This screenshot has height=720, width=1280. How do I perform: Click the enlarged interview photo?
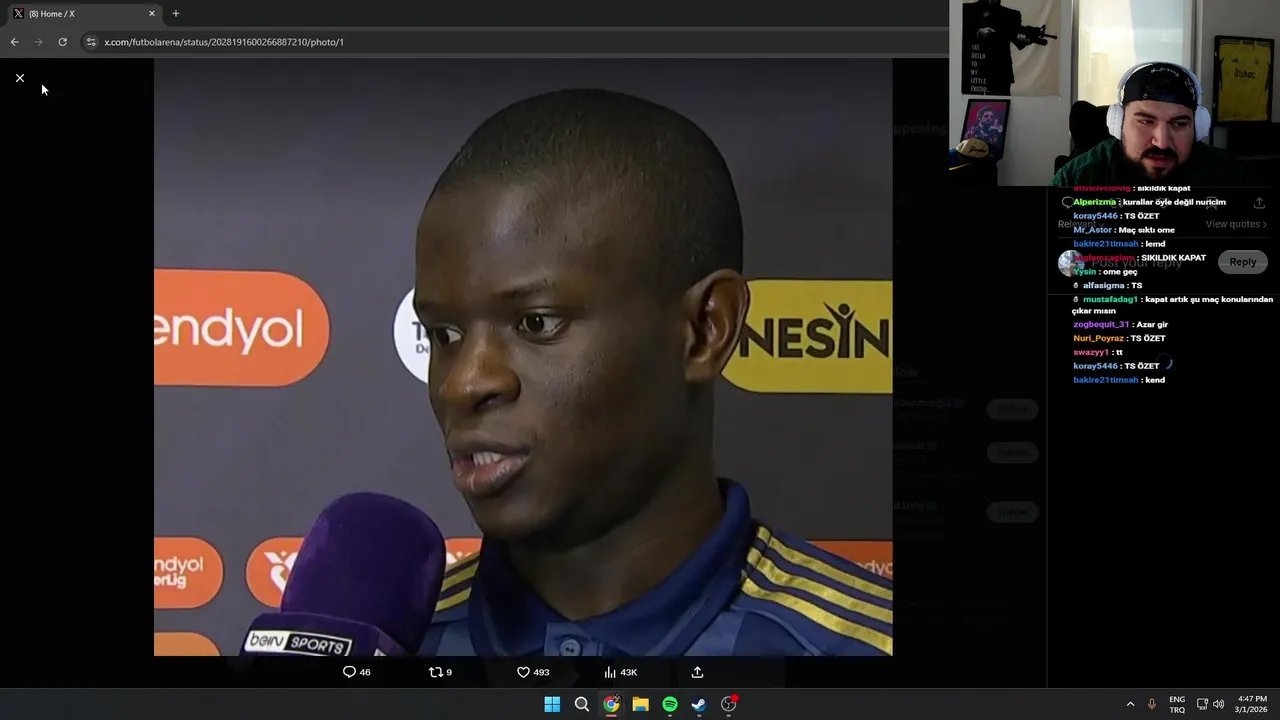[x=523, y=357]
